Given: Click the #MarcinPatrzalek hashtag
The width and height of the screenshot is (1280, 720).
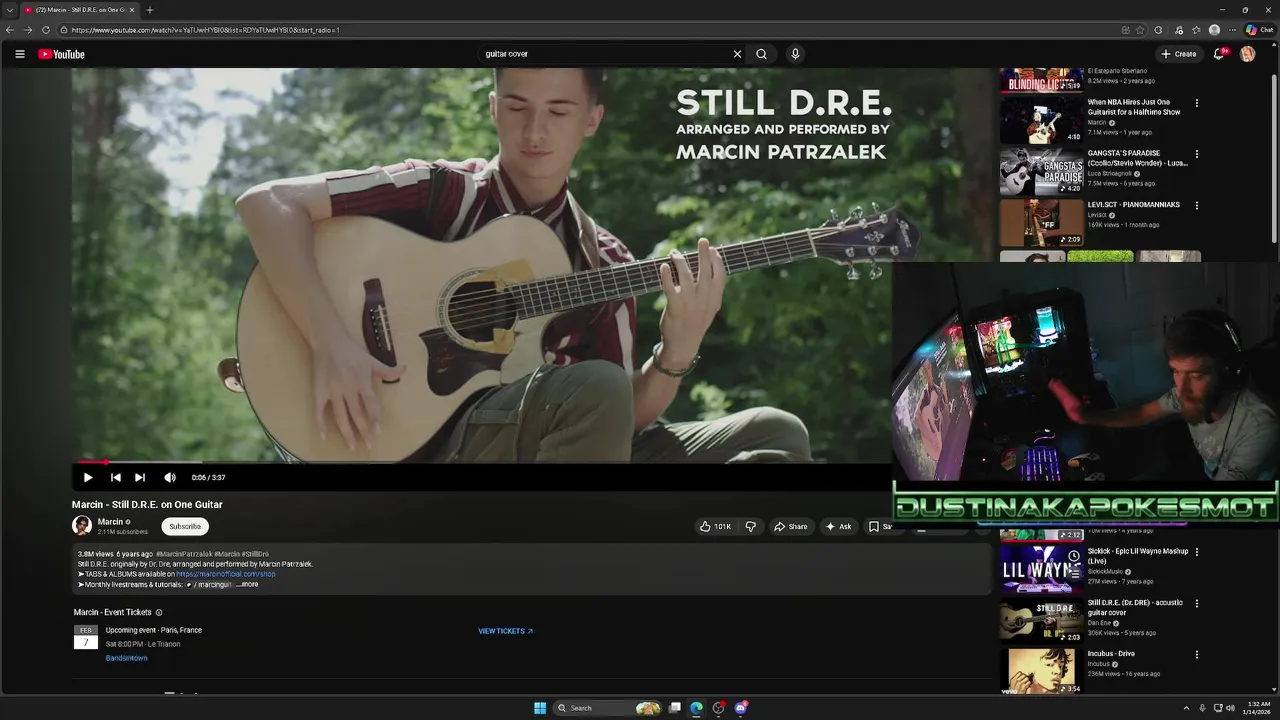Looking at the screenshot, I should point(184,553).
